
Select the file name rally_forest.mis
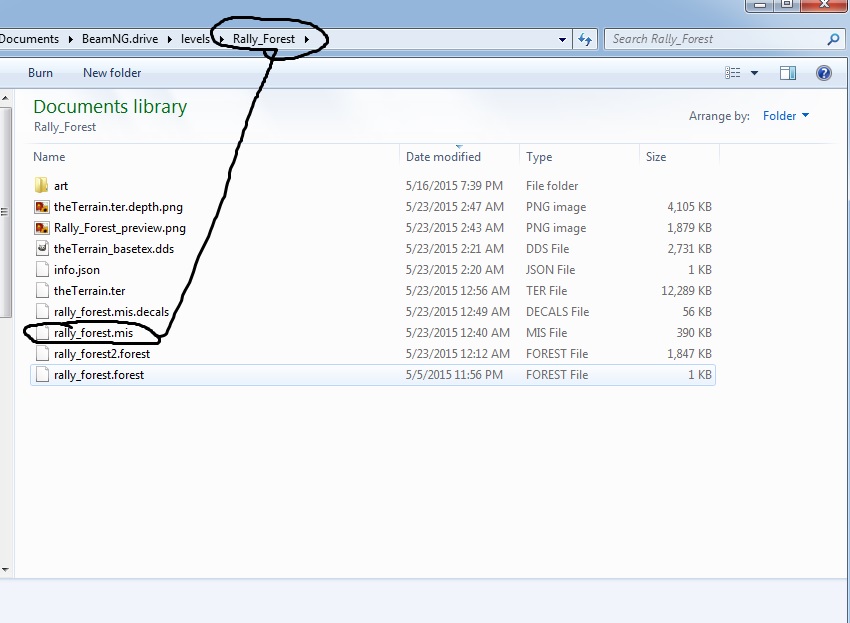(x=93, y=333)
